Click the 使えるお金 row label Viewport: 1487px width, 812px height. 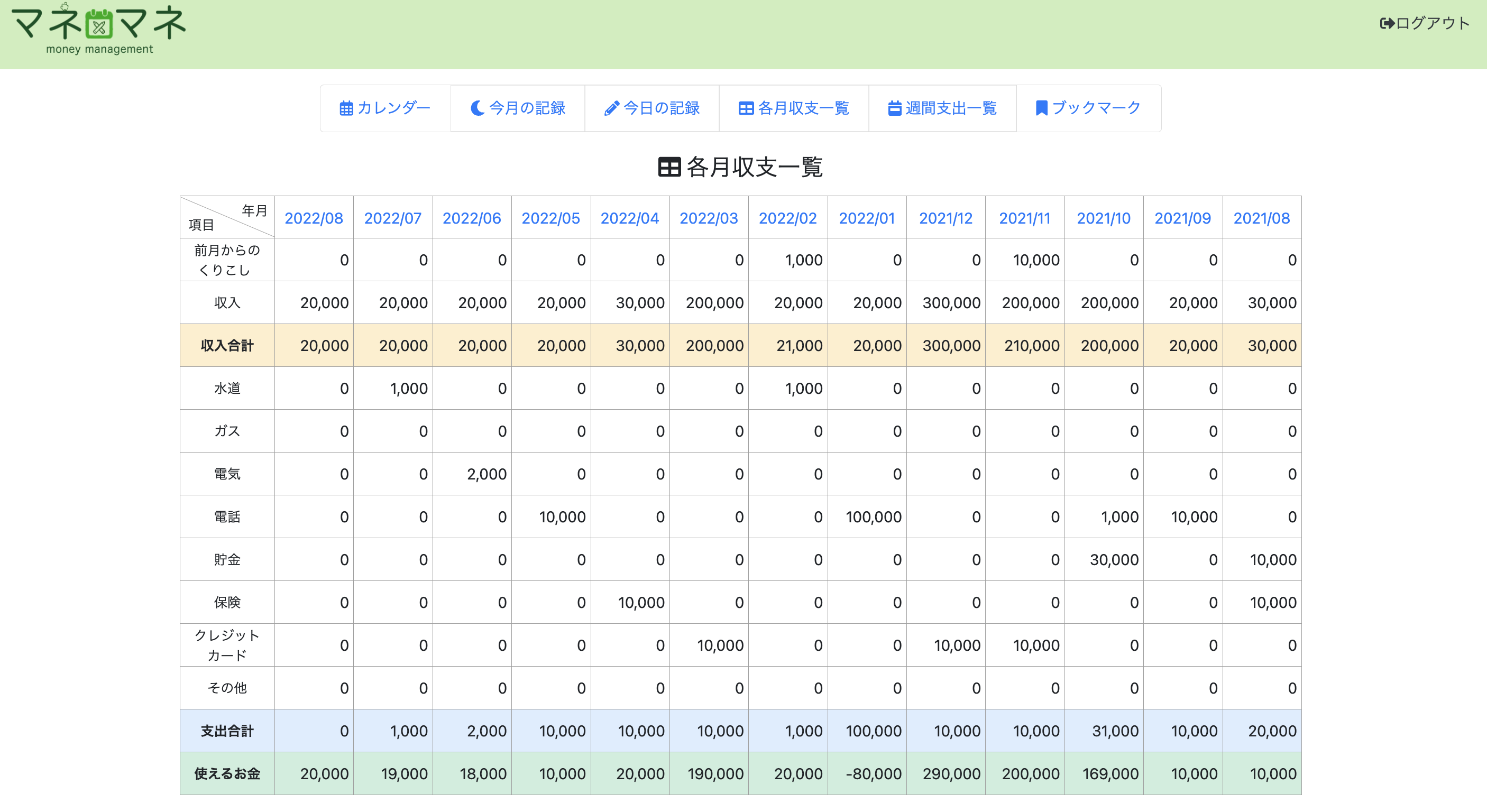click(227, 774)
